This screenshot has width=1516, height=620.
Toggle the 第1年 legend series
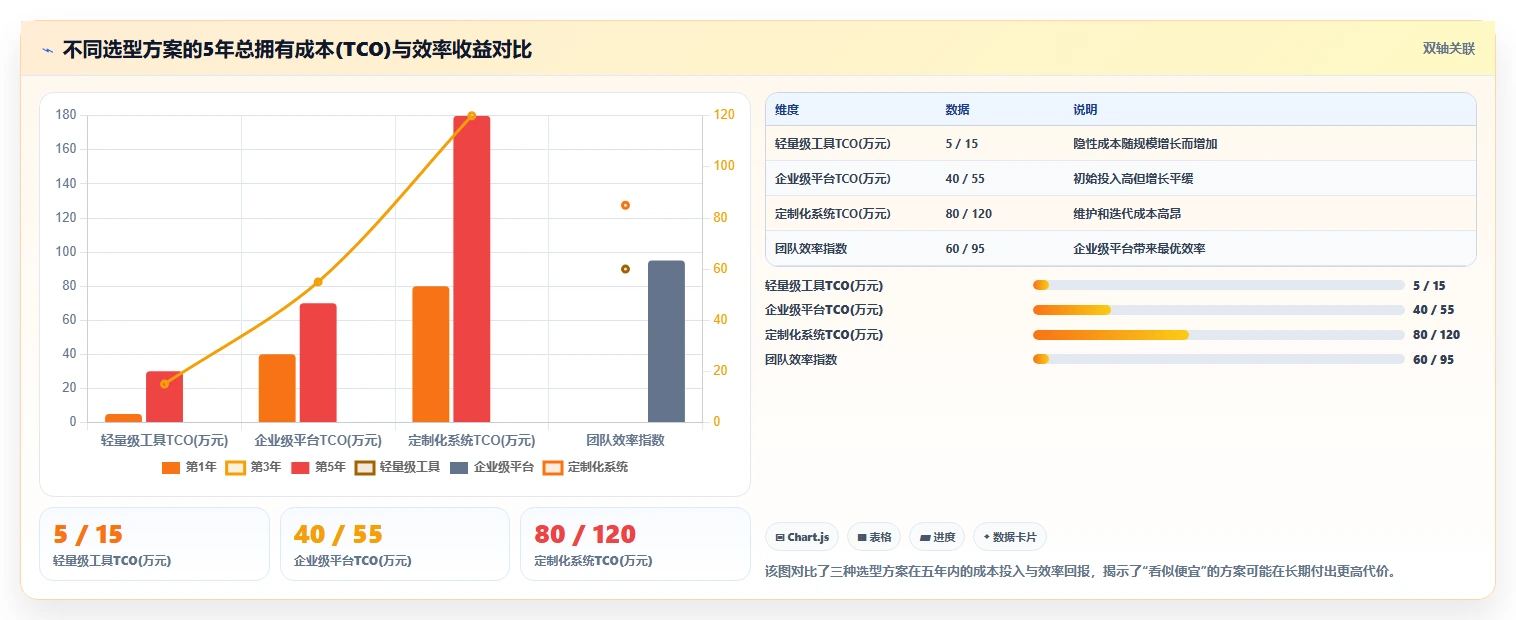coord(189,467)
